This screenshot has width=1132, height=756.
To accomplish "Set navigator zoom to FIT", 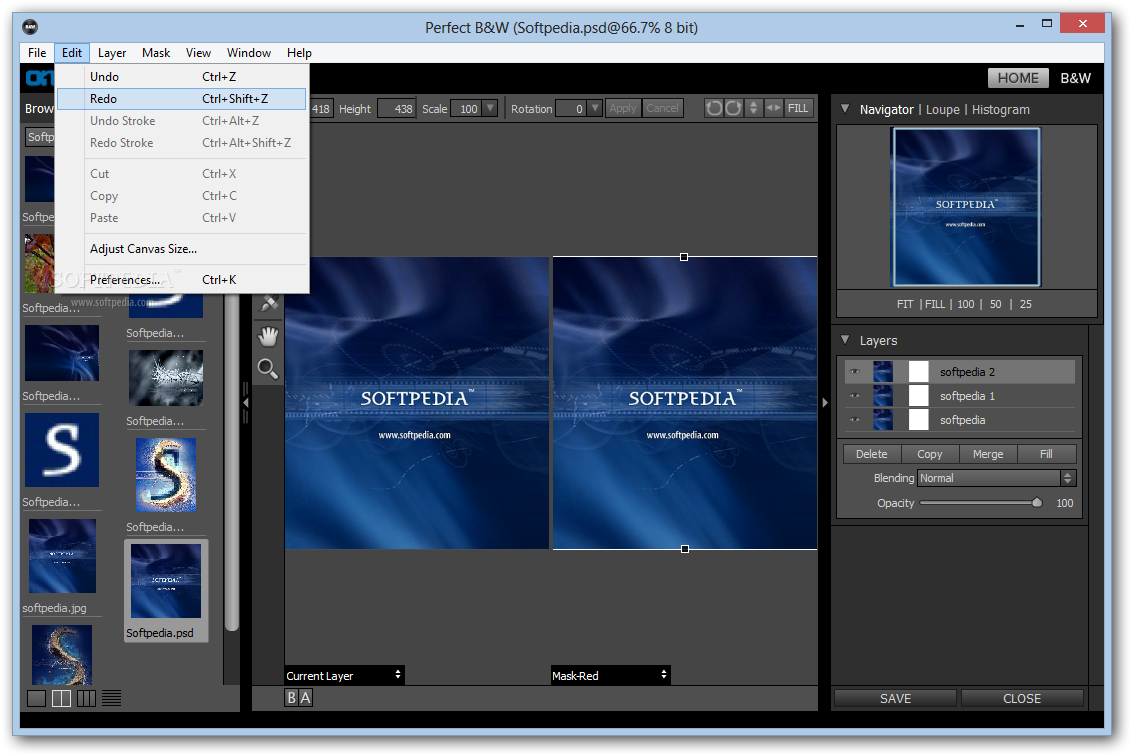I will tap(905, 305).
